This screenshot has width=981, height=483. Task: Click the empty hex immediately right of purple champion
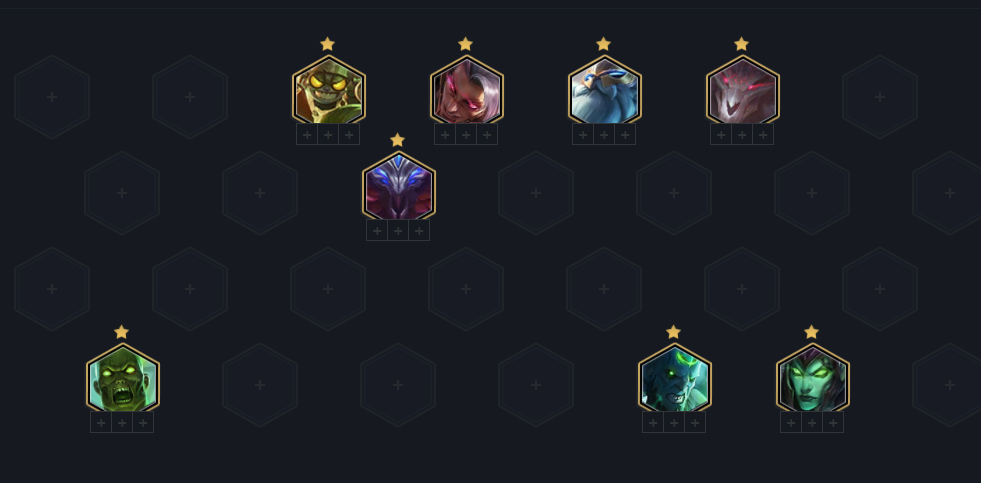point(536,193)
